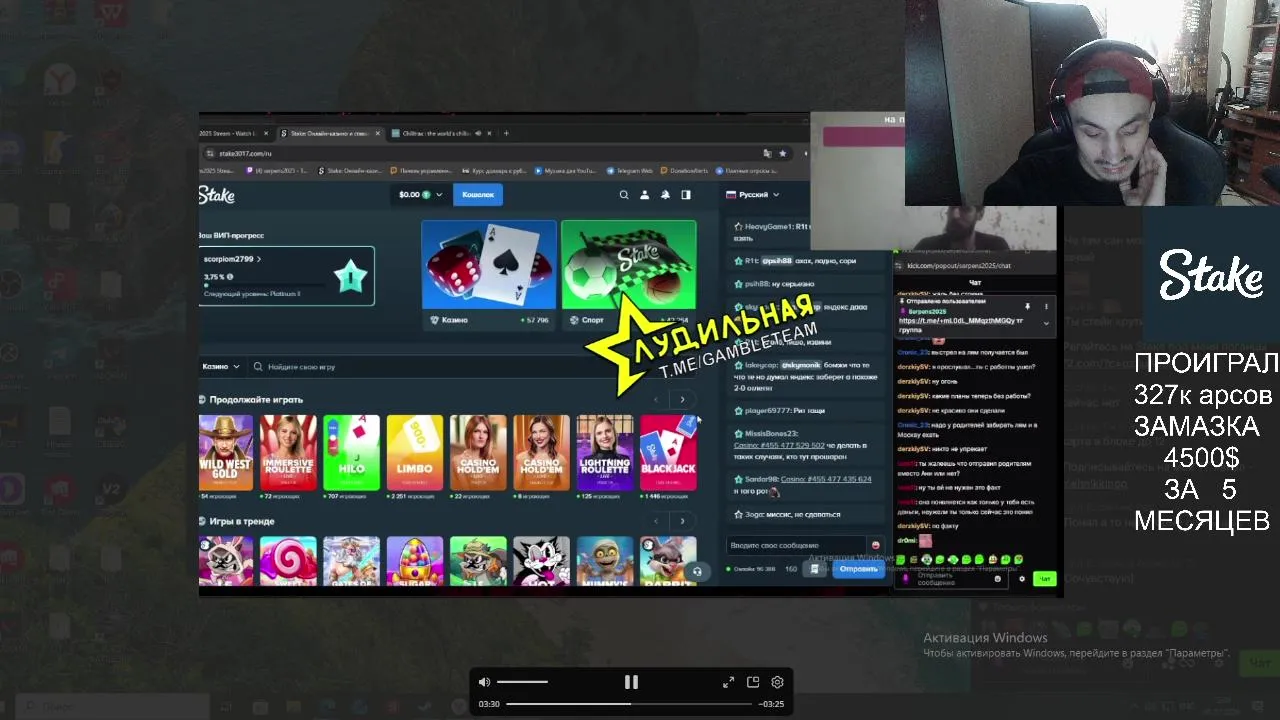
Task: Pause the video playback
Action: click(x=631, y=682)
